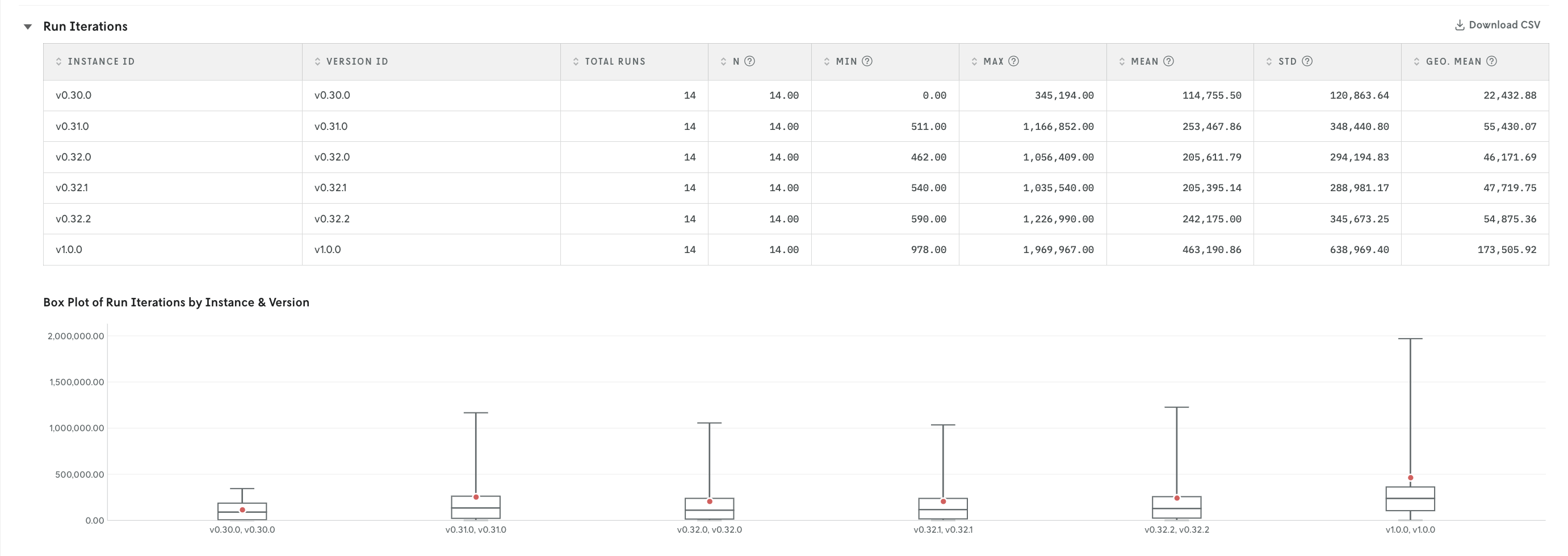Click geo mean value 22,432.88
This screenshot has height=556, width=1568.
pos(1510,95)
